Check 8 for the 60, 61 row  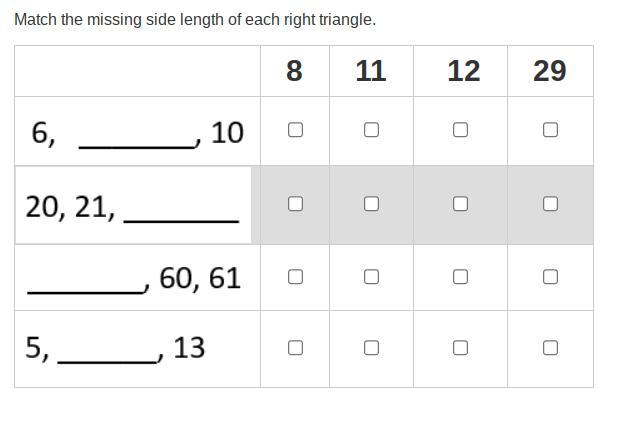[295, 277]
